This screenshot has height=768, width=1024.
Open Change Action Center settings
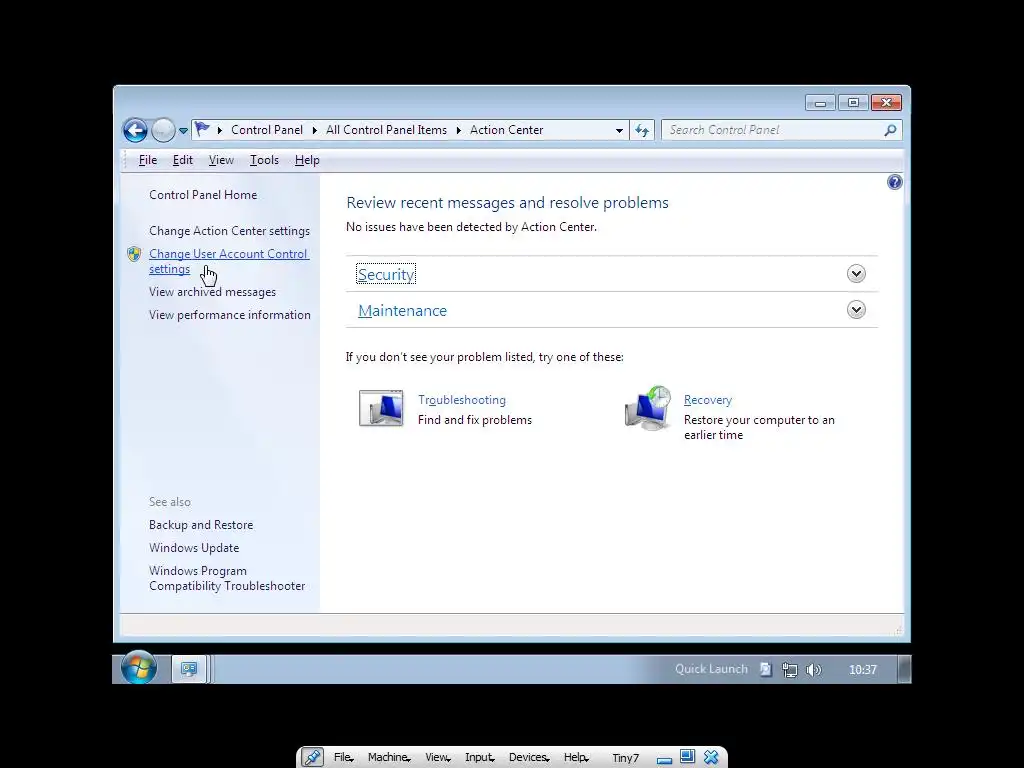click(229, 231)
